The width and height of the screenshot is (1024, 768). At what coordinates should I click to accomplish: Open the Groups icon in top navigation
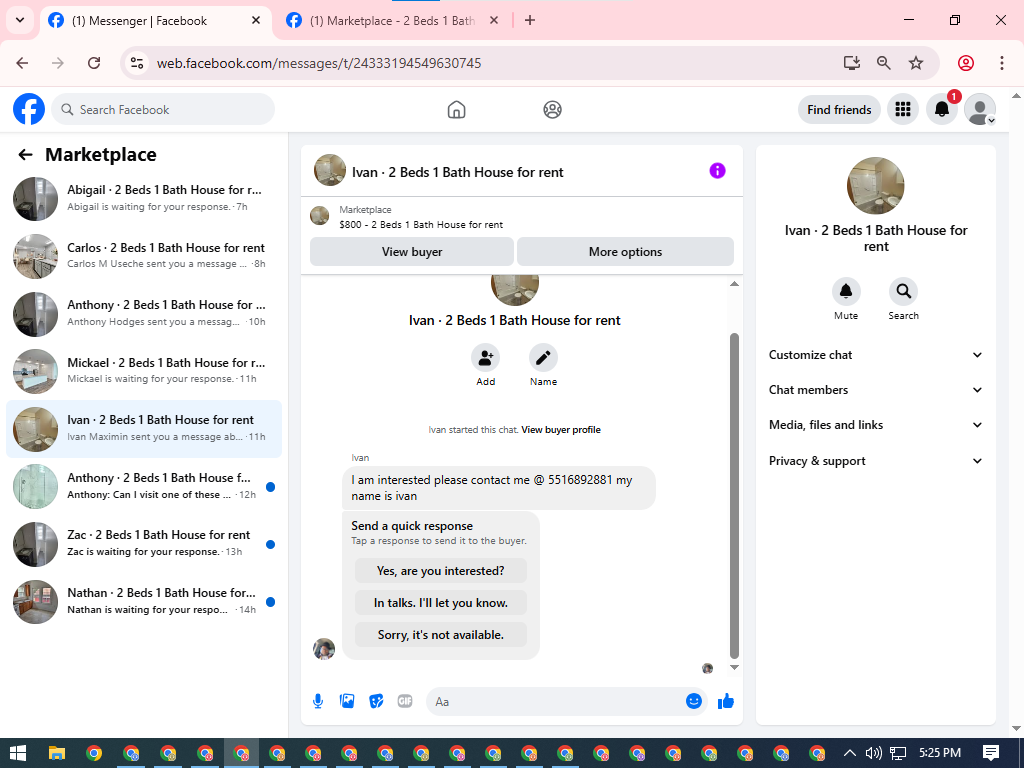(x=552, y=110)
